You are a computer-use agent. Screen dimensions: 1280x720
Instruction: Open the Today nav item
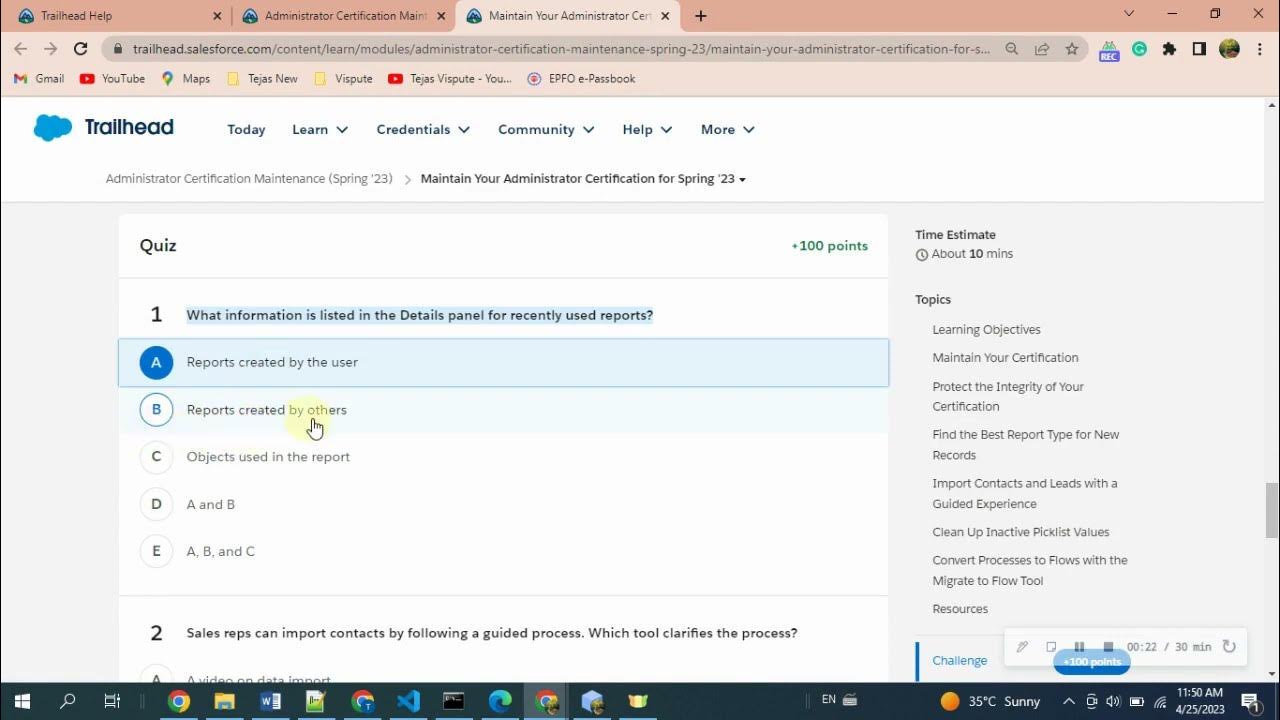click(246, 129)
